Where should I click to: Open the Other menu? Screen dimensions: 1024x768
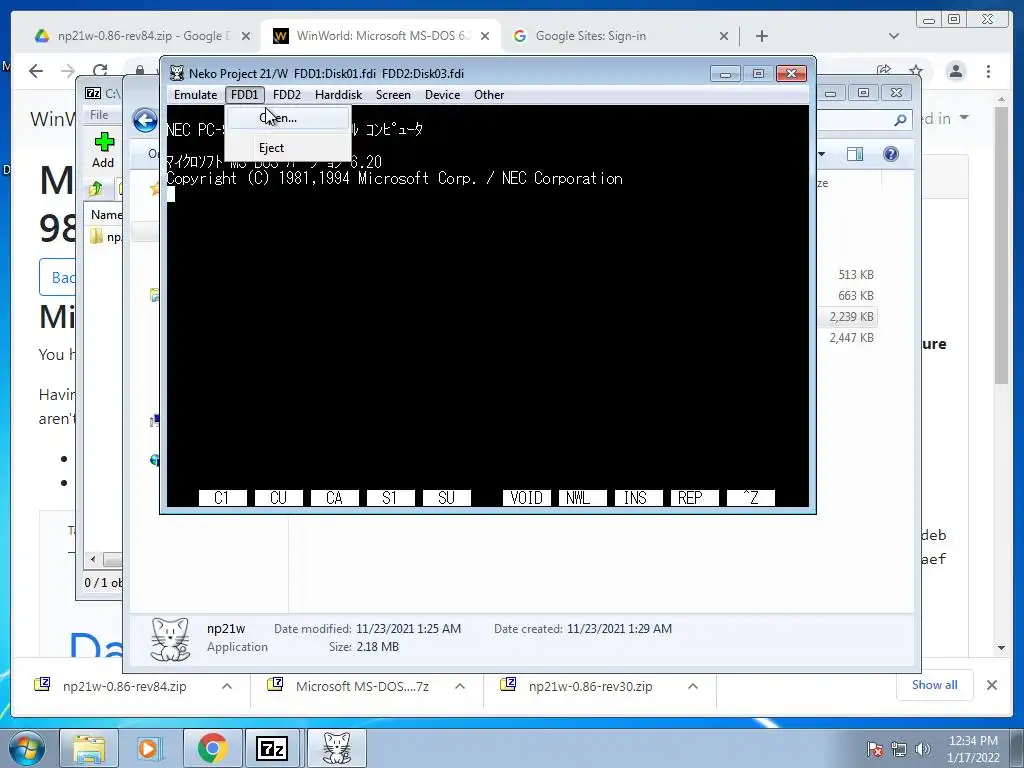(x=489, y=95)
